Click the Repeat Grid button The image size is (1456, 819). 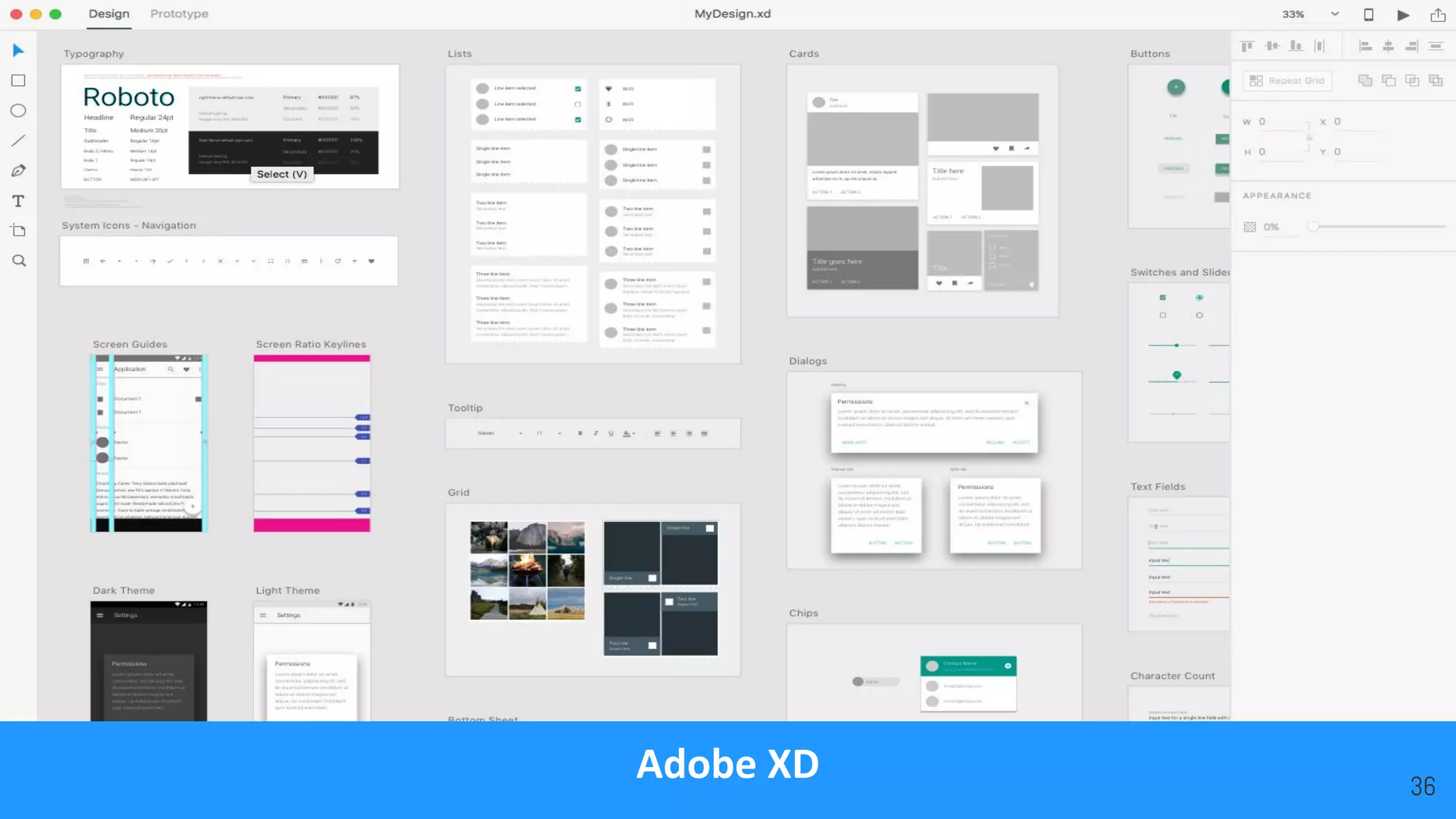click(x=1287, y=80)
